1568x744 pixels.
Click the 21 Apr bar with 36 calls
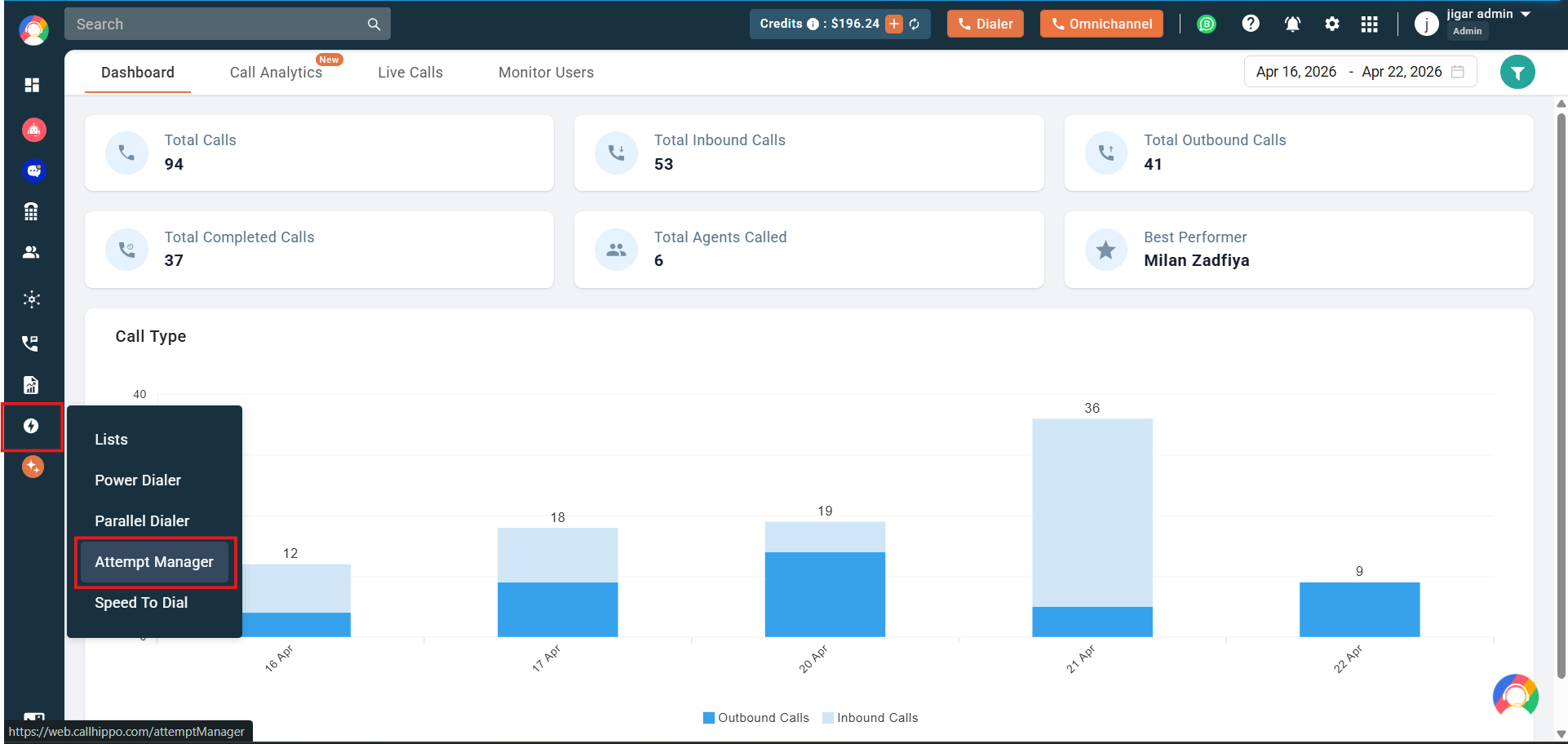click(x=1092, y=528)
